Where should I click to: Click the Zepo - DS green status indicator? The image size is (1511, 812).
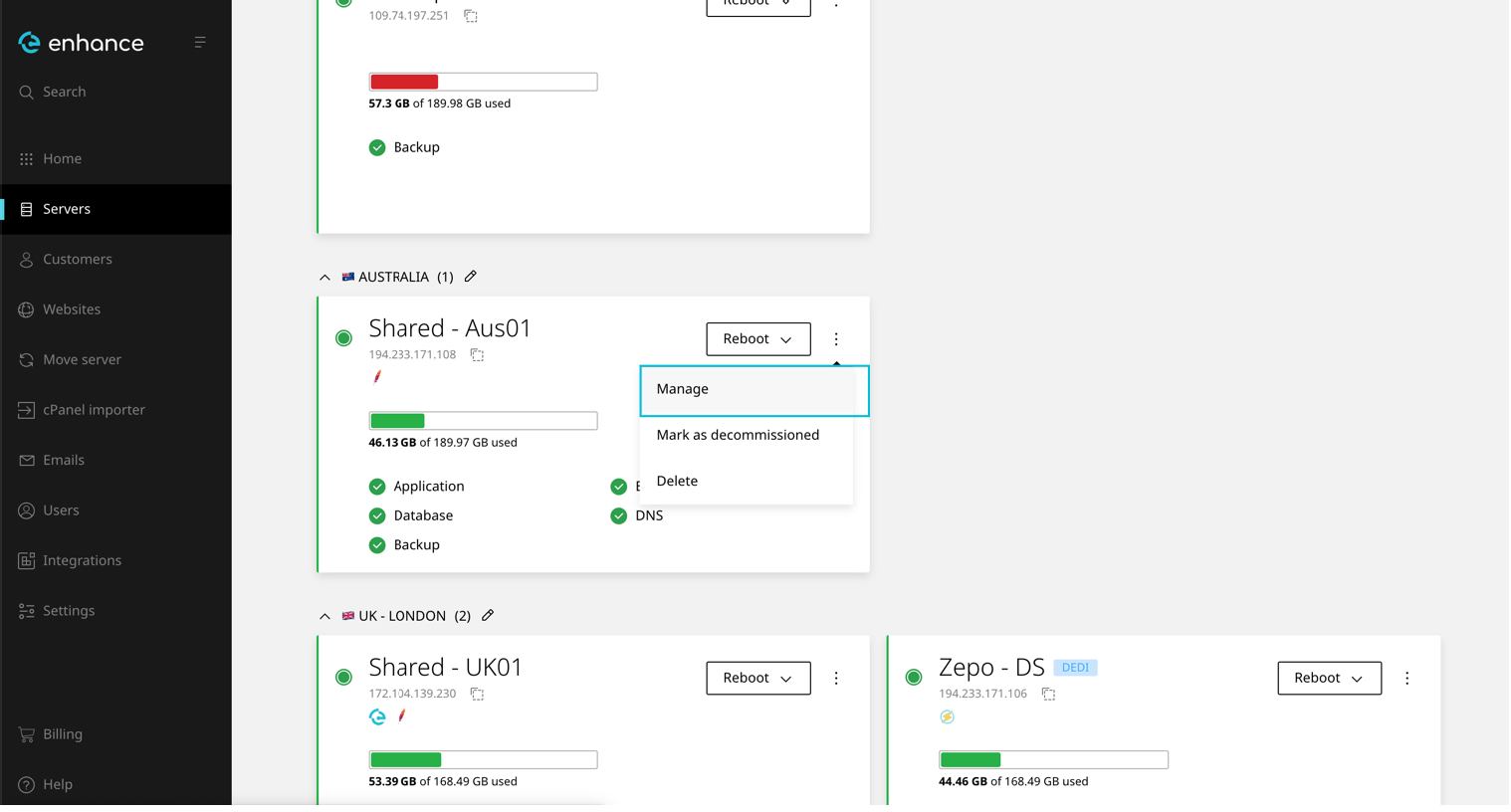tap(914, 678)
